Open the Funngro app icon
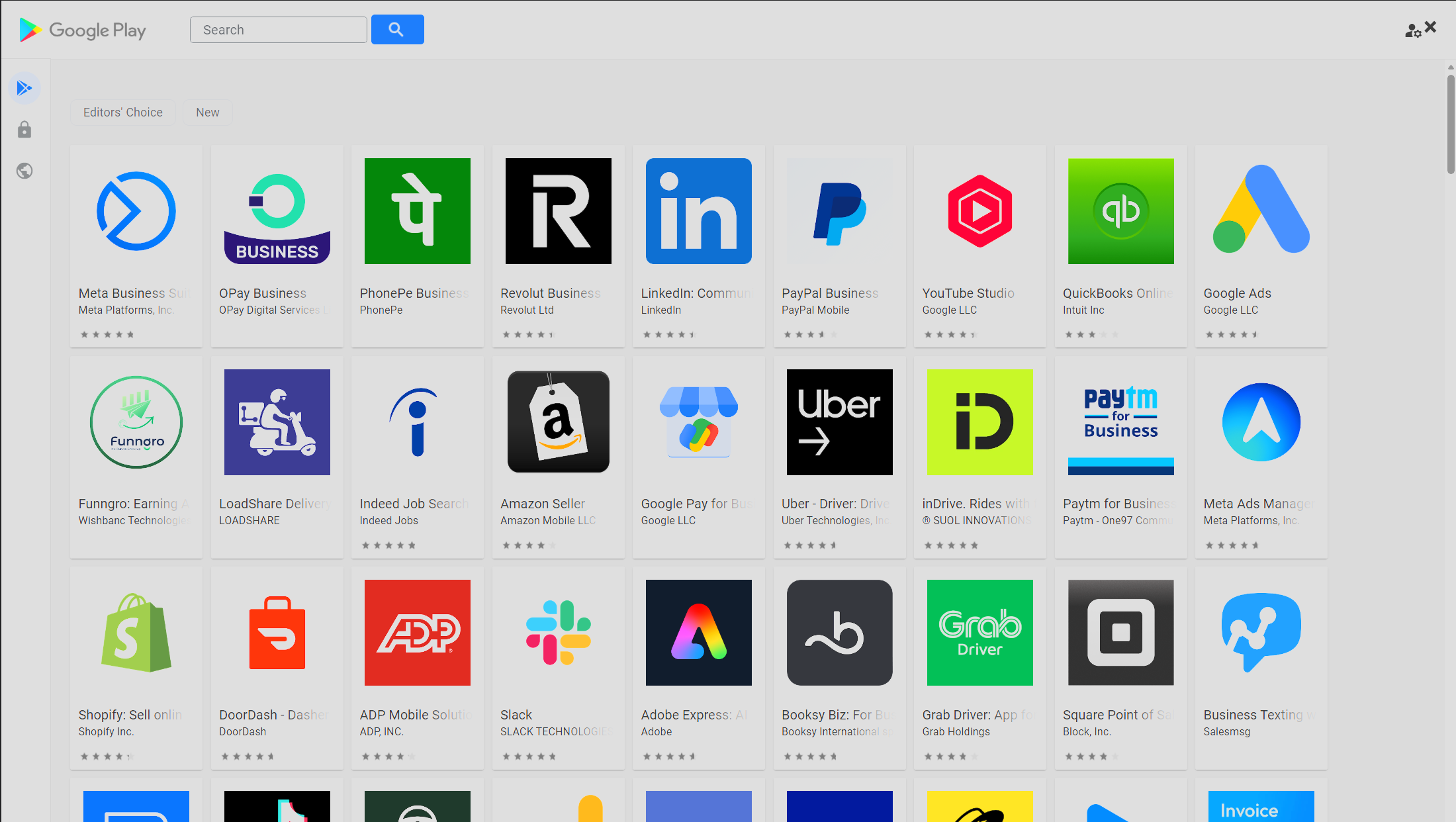The height and width of the screenshot is (822, 1456). pos(136,422)
